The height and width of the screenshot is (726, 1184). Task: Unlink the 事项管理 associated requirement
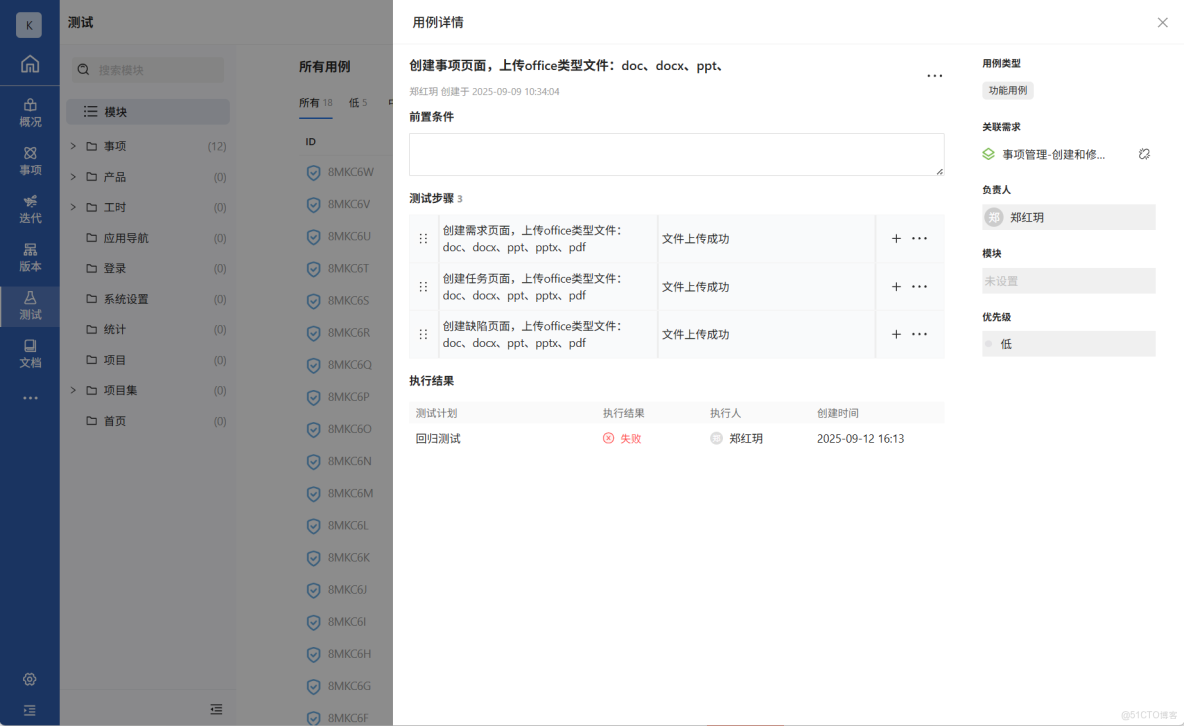pyautogui.click(x=1144, y=153)
